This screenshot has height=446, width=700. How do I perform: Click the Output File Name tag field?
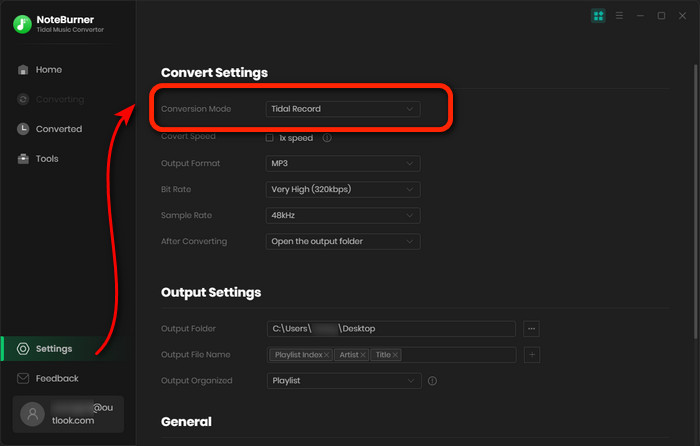(x=392, y=355)
